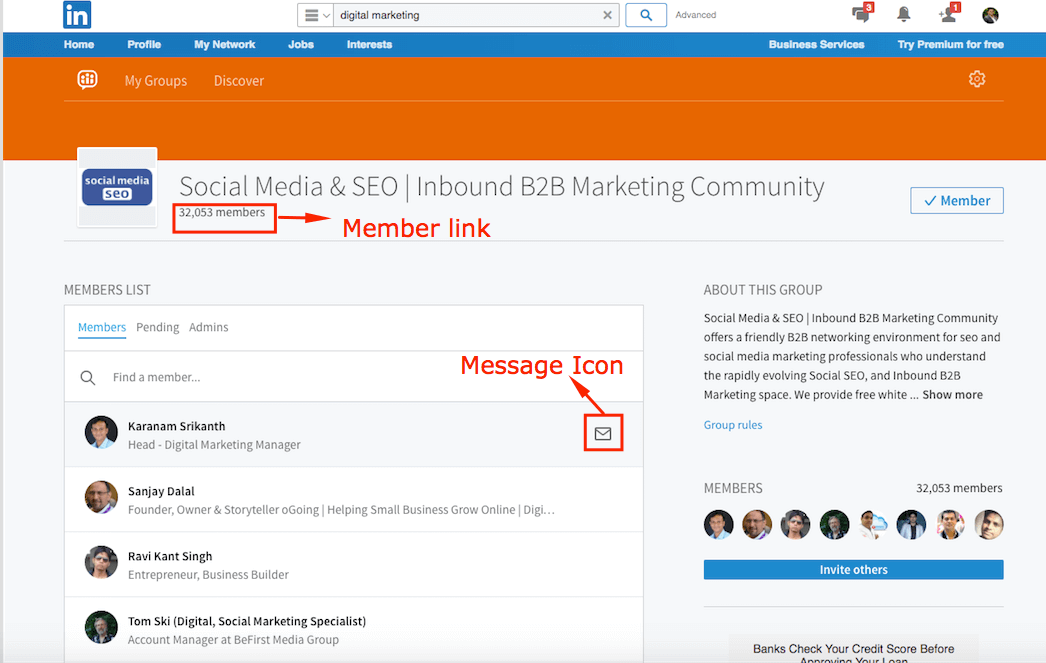Open Karanam Srikanth's profile name
The height and width of the screenshot is (663, 1046).
pyautogui.click(x=177, y=426)
